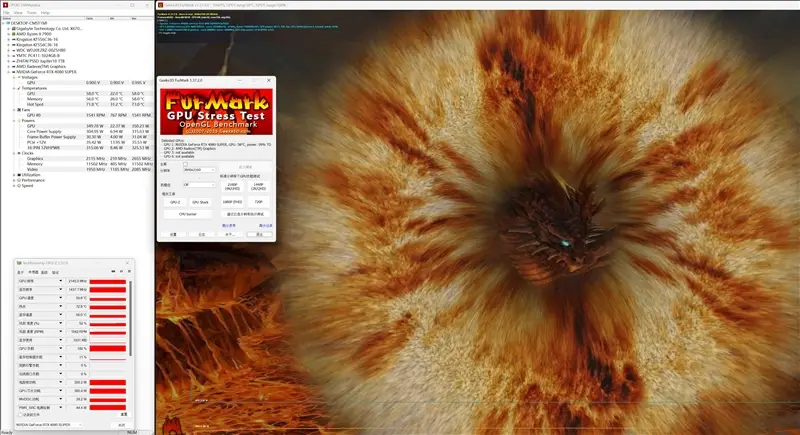The image size is (800, 435).
Task: Click the Utilization category icon
Action: click(19, 175)
